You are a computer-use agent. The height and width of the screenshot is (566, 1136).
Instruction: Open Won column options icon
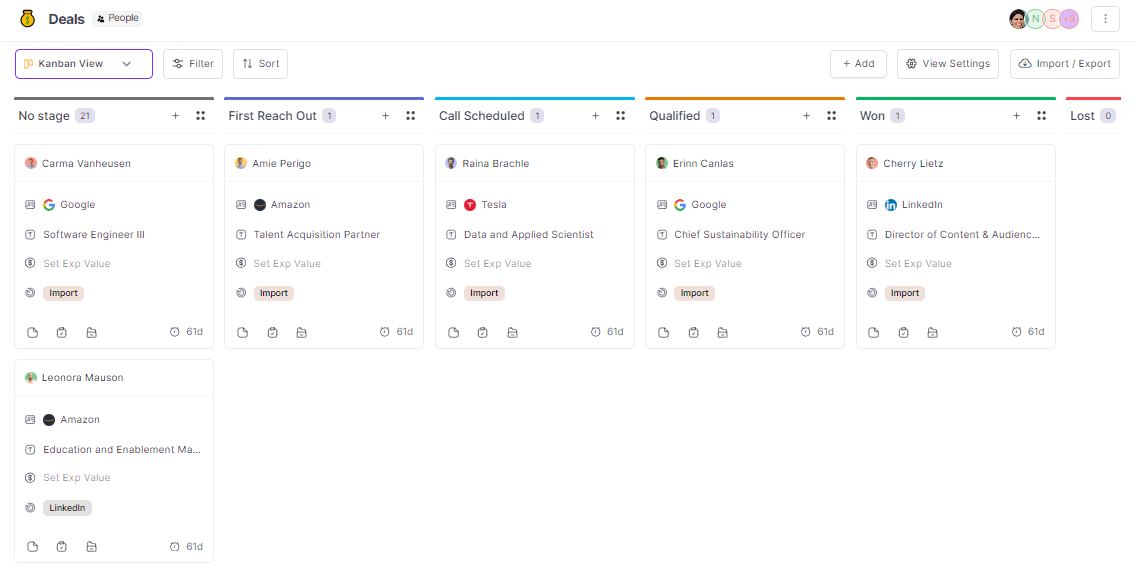(x=1042, y=116)
